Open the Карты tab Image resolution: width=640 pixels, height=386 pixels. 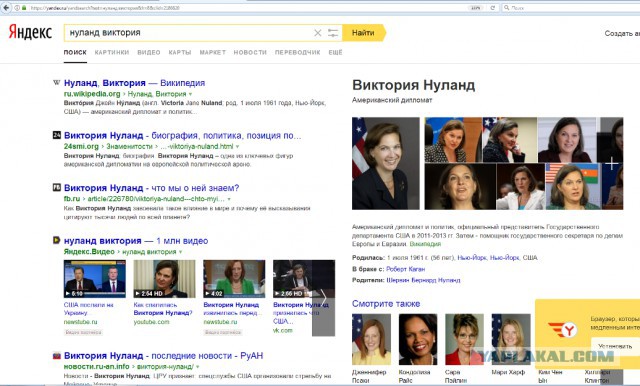click(180, 52)
